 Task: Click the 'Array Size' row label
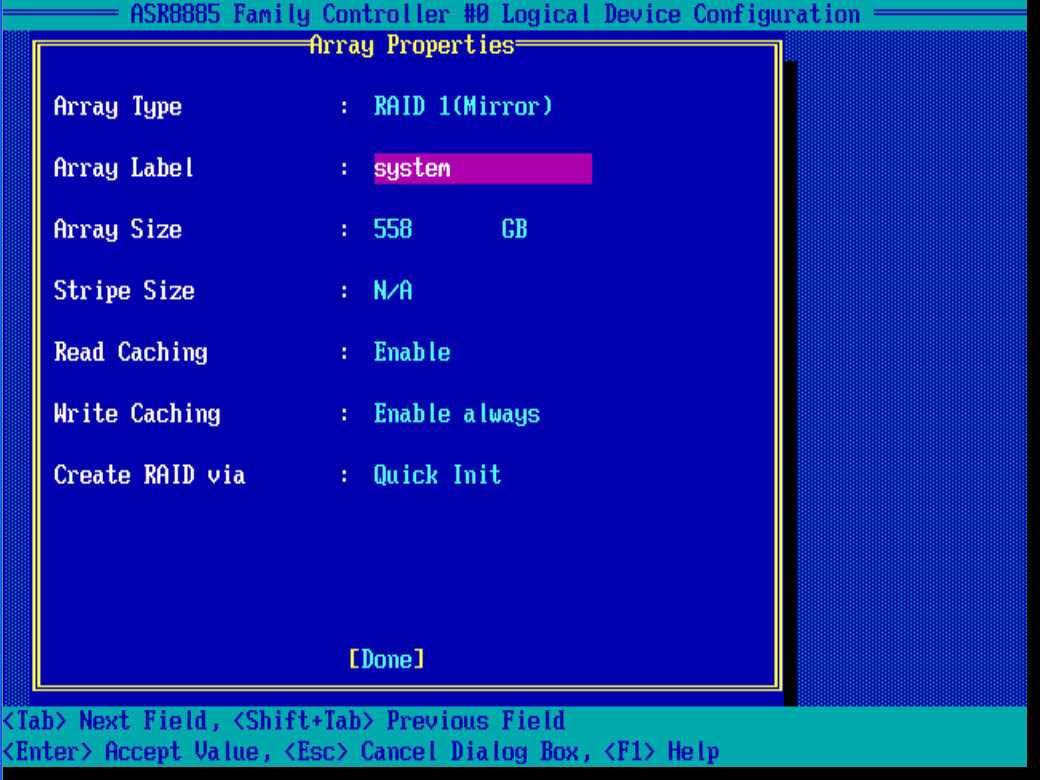pos(118,230)
